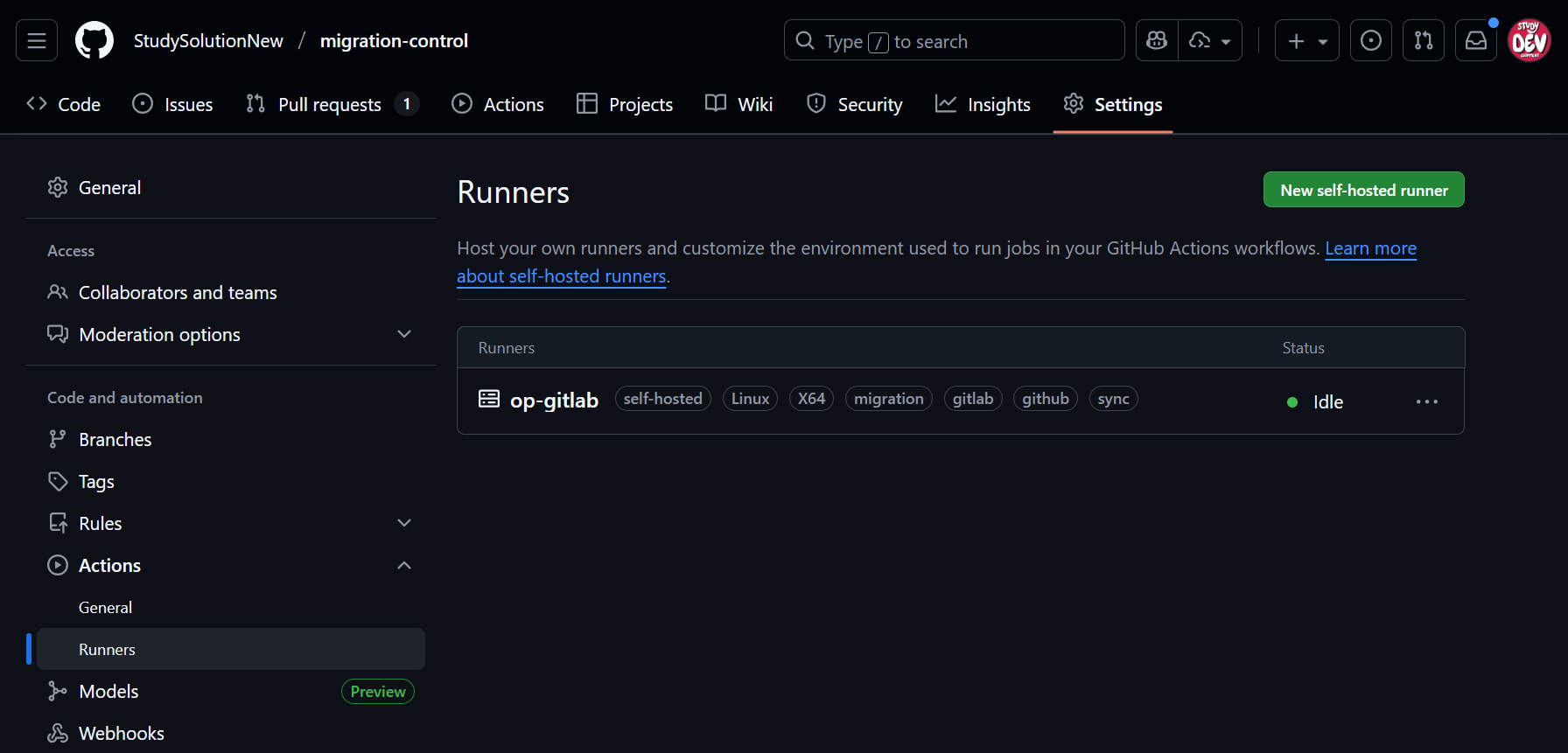Click the GitHub logo home icon
The height and width of the screenshot is (753, 1568).
(x=94, y=41)
